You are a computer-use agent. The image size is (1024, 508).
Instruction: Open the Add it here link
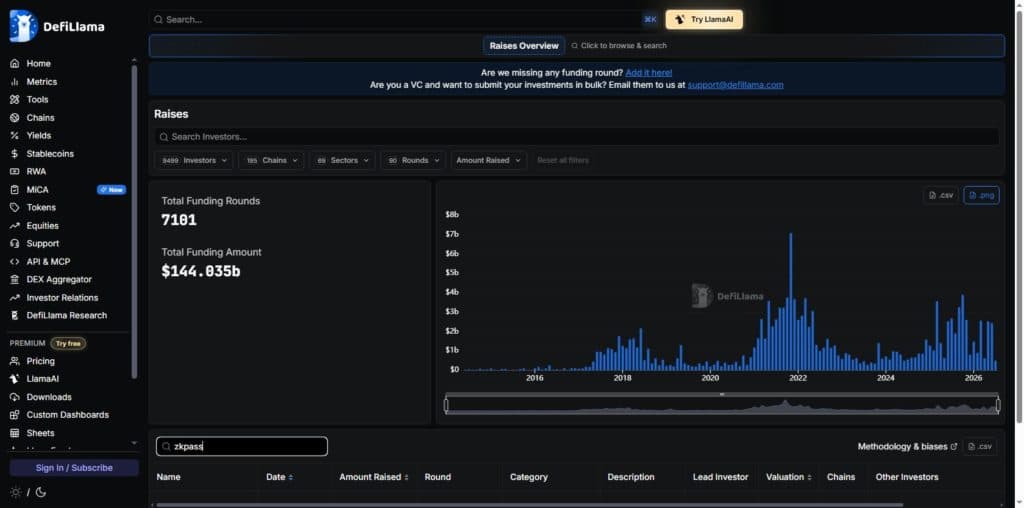(648, 72)
